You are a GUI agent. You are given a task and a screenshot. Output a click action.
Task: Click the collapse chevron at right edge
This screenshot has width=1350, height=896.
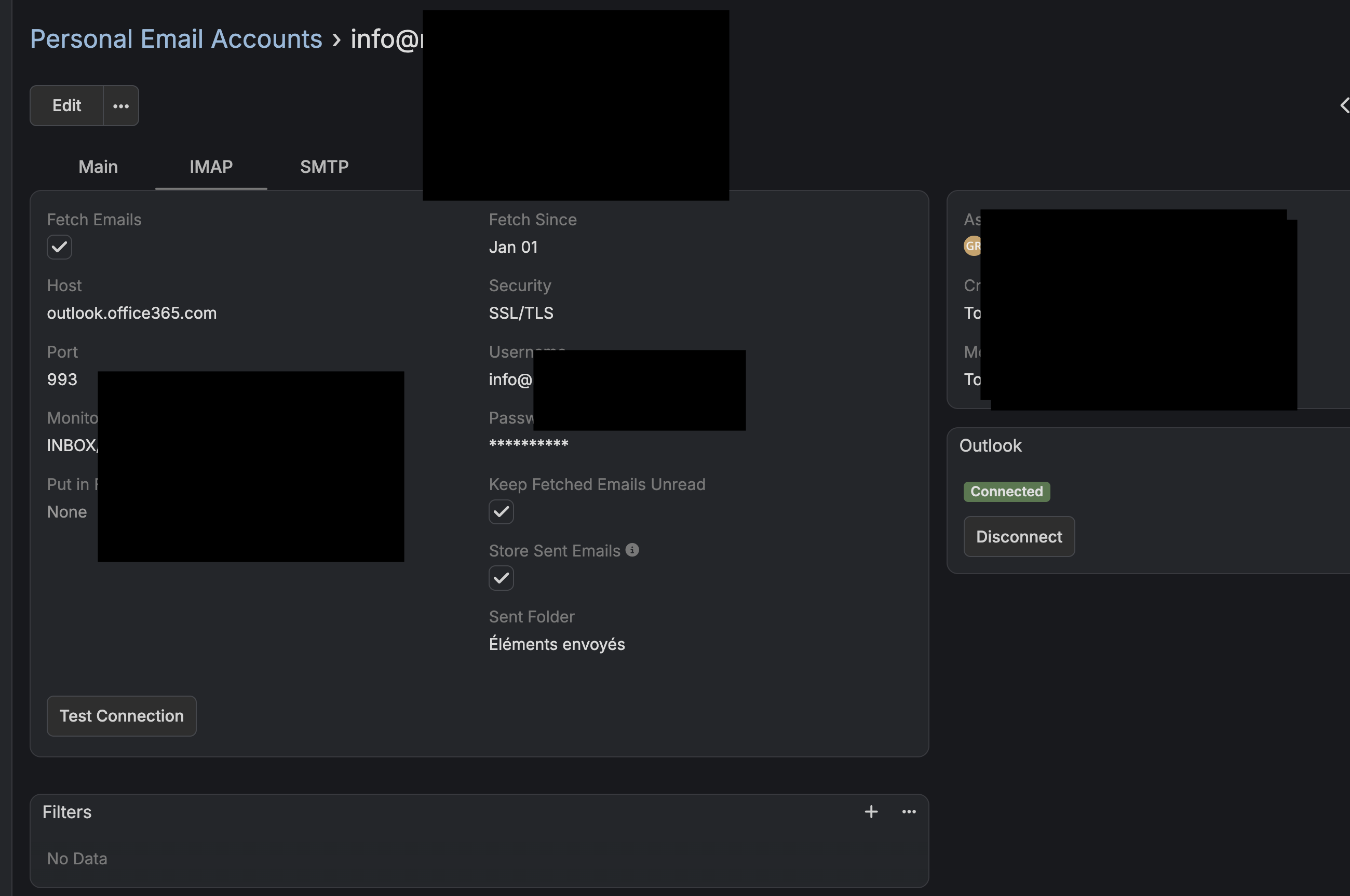[1344, 105]
